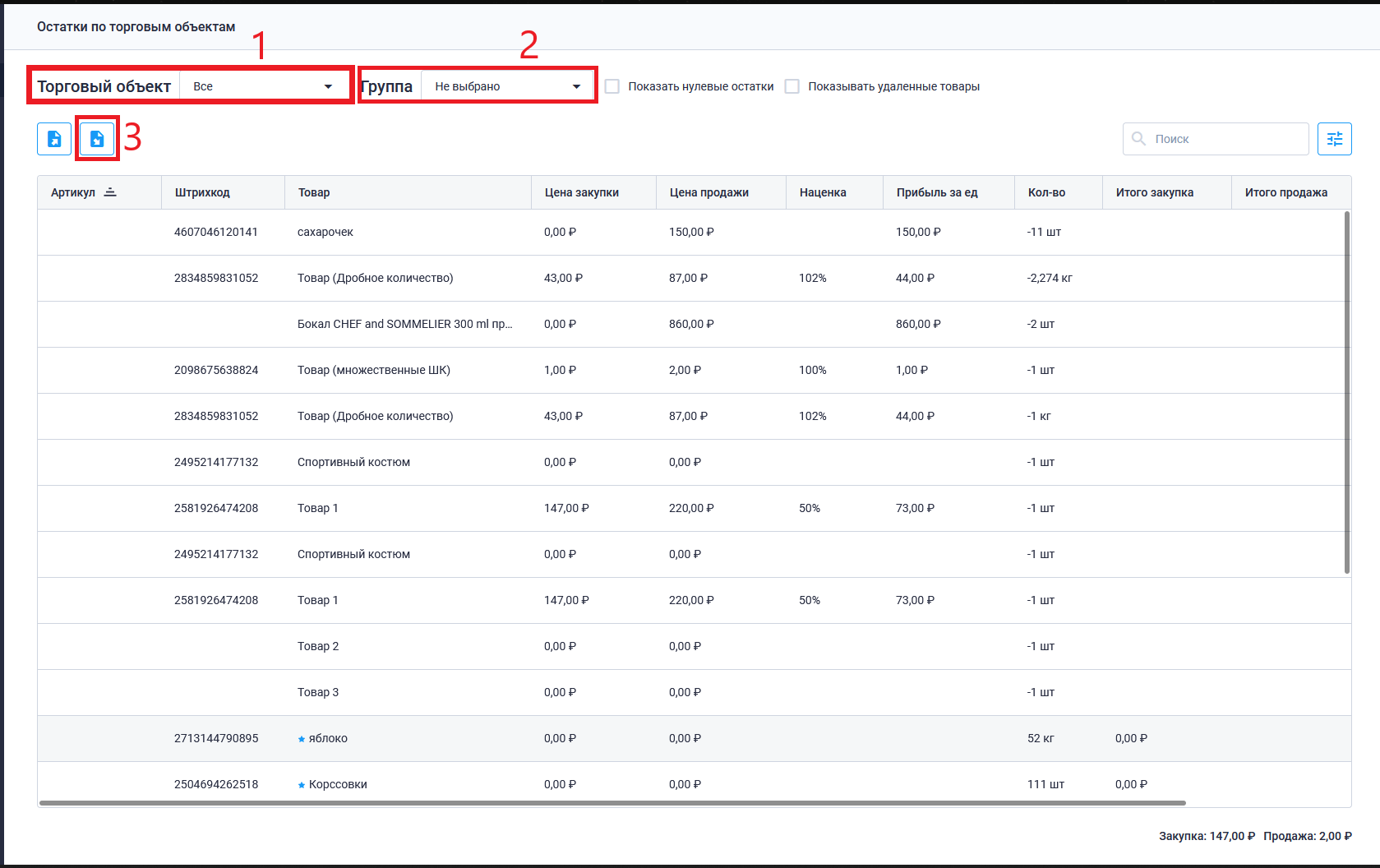Click the Продажа: 2,00 ₽ footer total
Viewport: 1380px width, 868px height.
pos(1308,836)
